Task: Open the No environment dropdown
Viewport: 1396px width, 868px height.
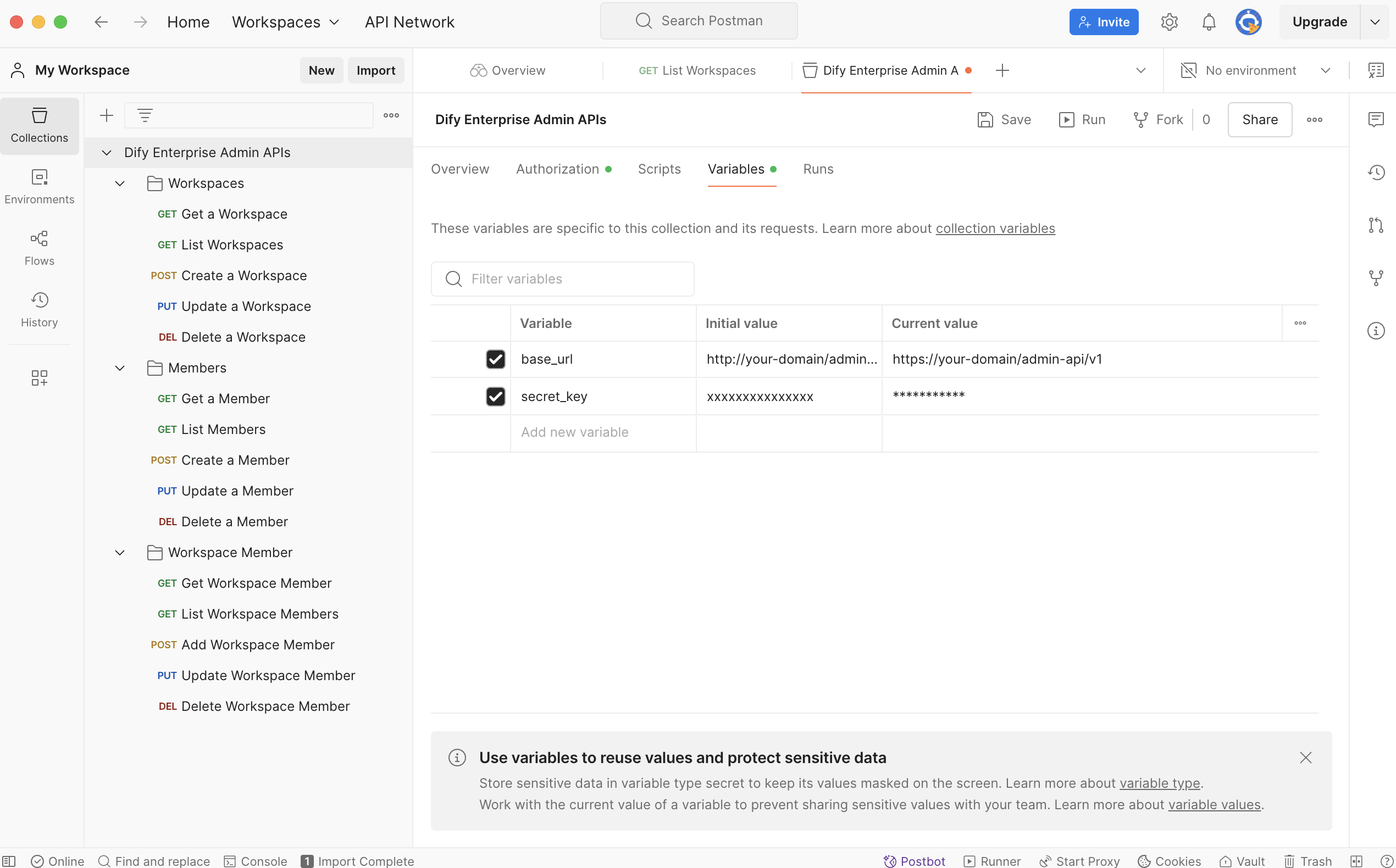Action: (x=1255, y=70)
